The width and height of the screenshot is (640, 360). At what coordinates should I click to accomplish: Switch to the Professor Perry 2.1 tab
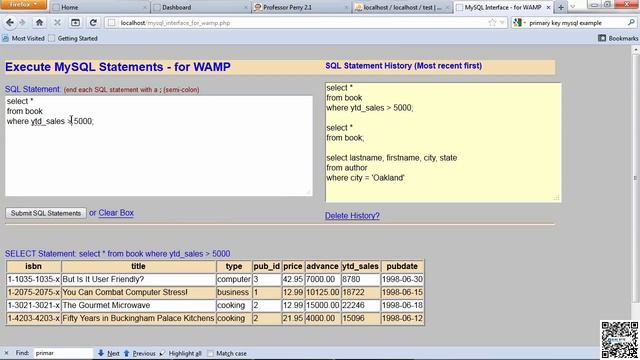[300, 7]
